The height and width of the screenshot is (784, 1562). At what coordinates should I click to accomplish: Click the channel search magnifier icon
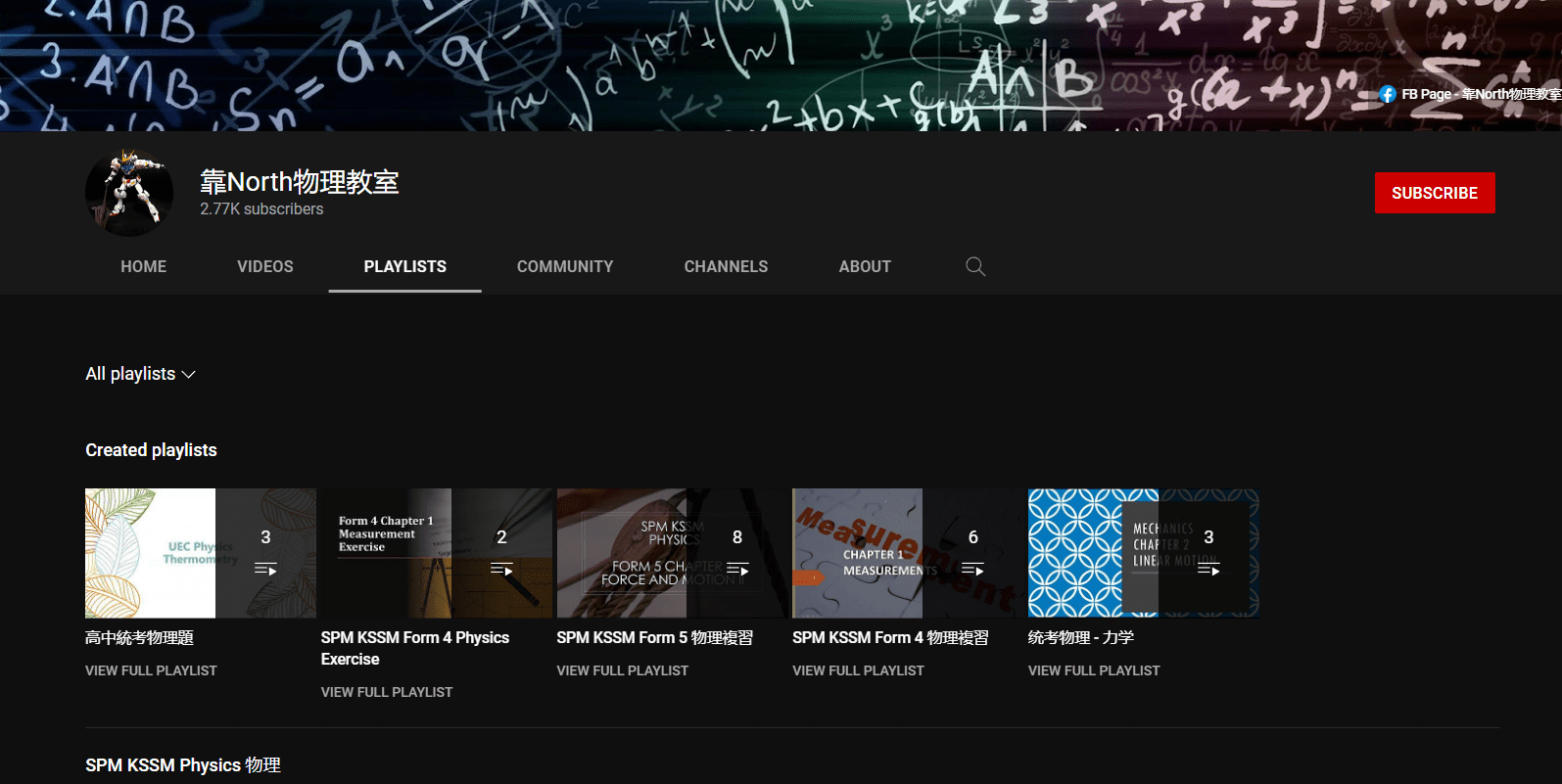(975, 266)
